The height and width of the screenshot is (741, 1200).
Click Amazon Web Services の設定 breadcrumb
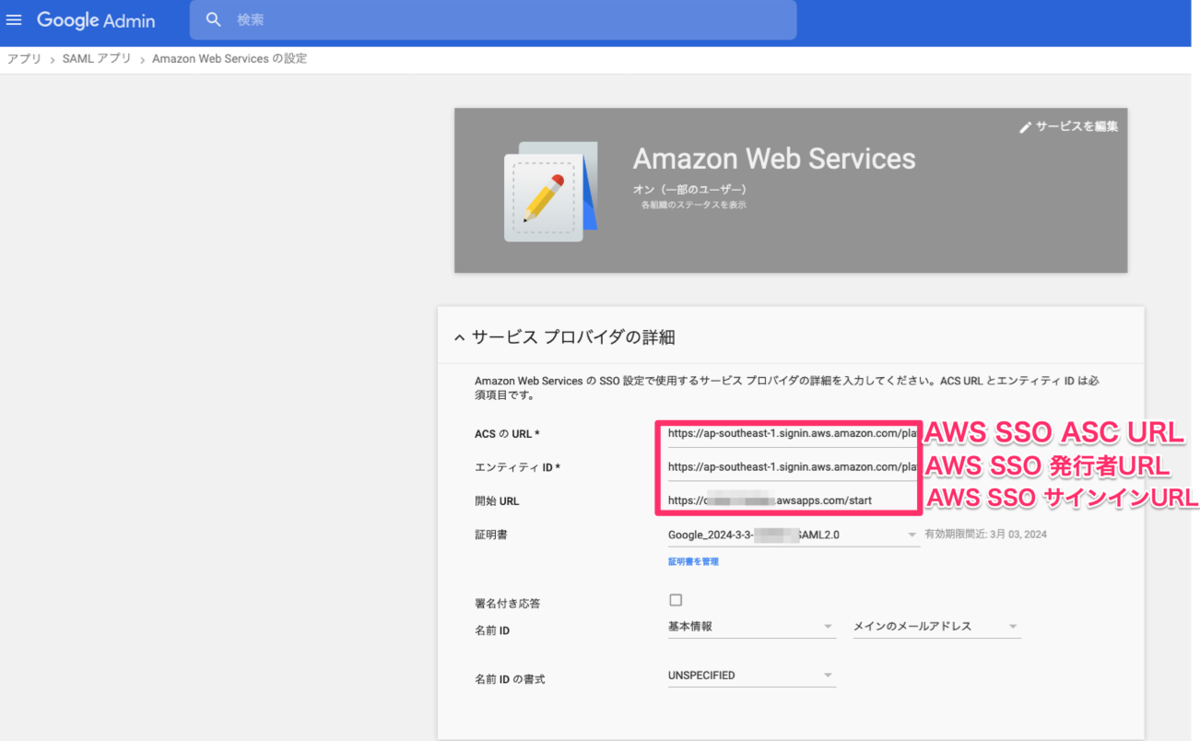coord(229,59)
